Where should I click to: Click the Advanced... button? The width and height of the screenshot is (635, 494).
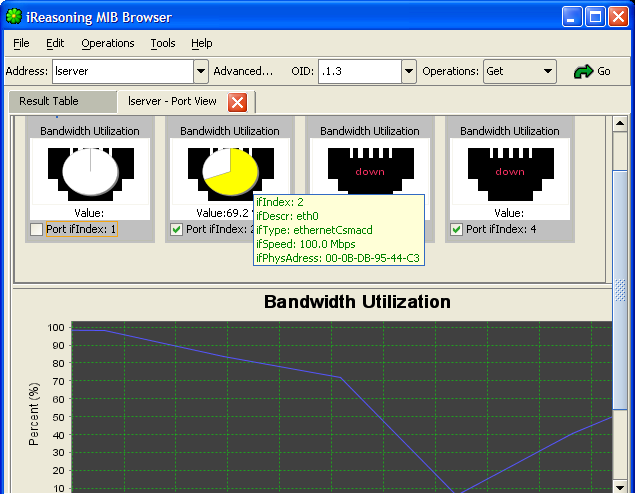point(243,71)
